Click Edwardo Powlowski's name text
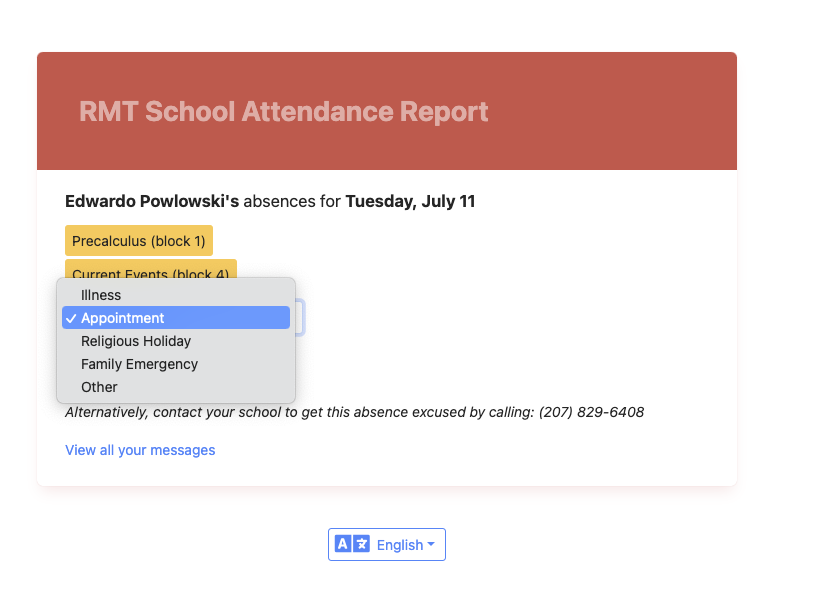This screenshot has width=818, height=598. 147,201
